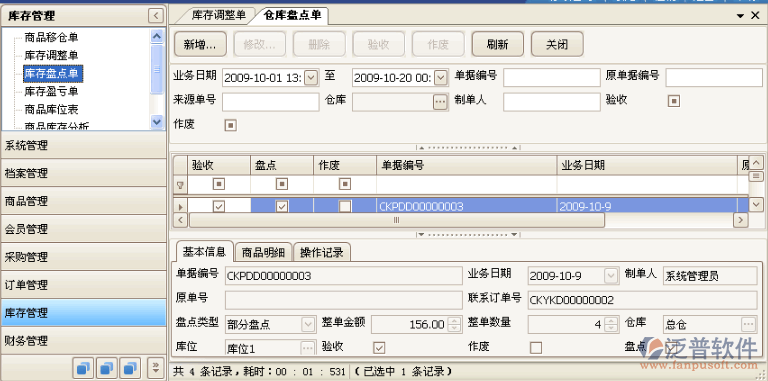Image resolution: width=768 pixels, height=381 pixels.
Task: Open the 业务日期 start date dropdown
Action: [312, 77]
